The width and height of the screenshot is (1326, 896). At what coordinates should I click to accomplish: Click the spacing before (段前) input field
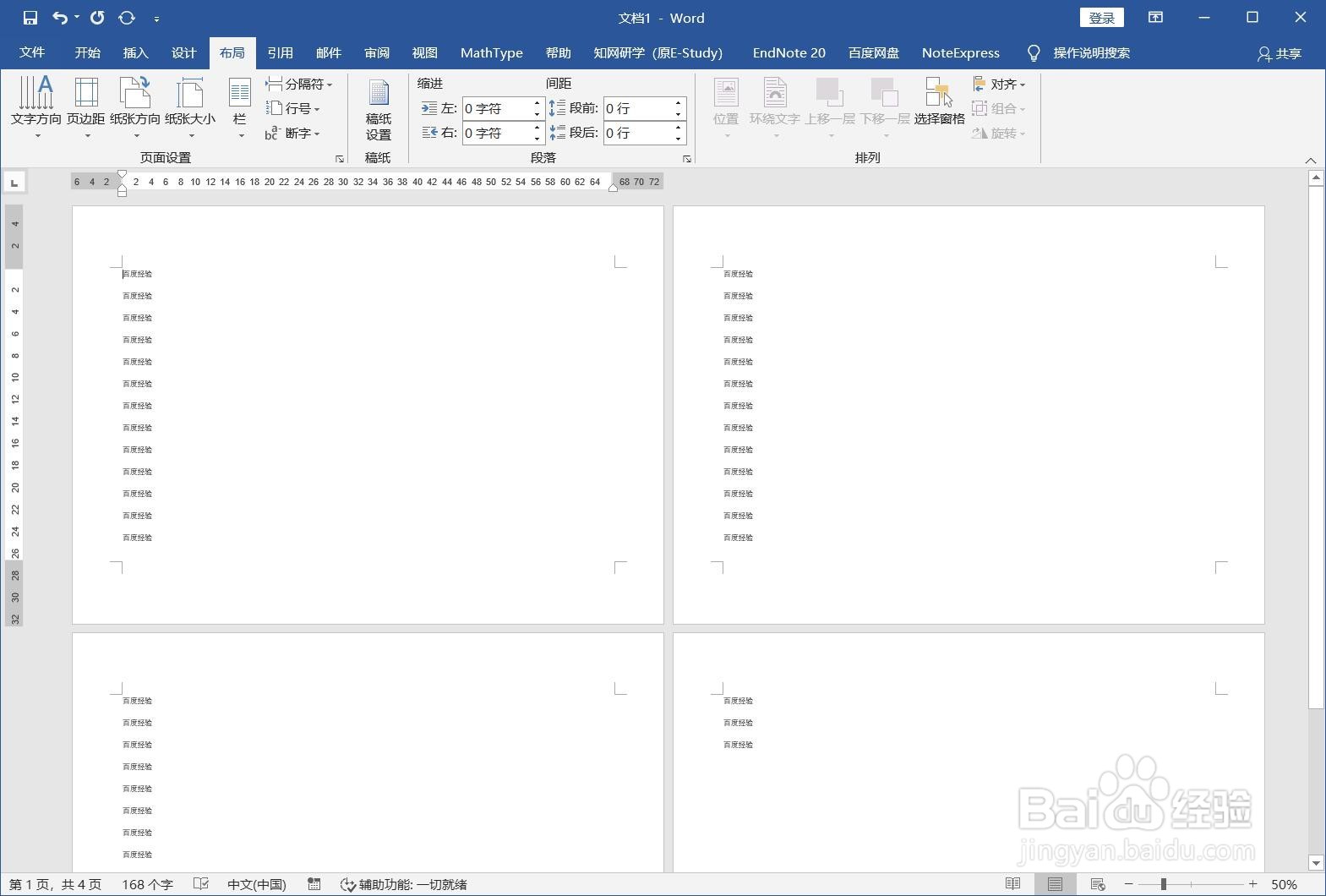(637, 108)
